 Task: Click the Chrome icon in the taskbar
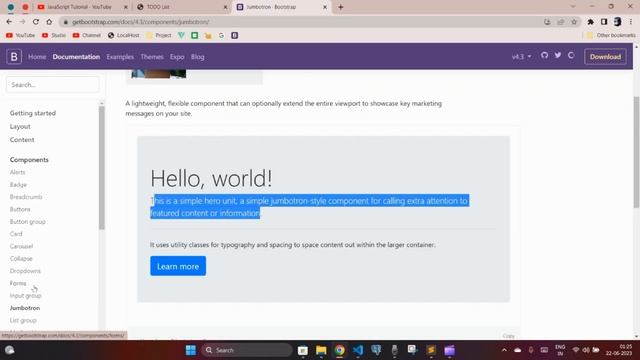pyautogui.click(x=340, y=350)
